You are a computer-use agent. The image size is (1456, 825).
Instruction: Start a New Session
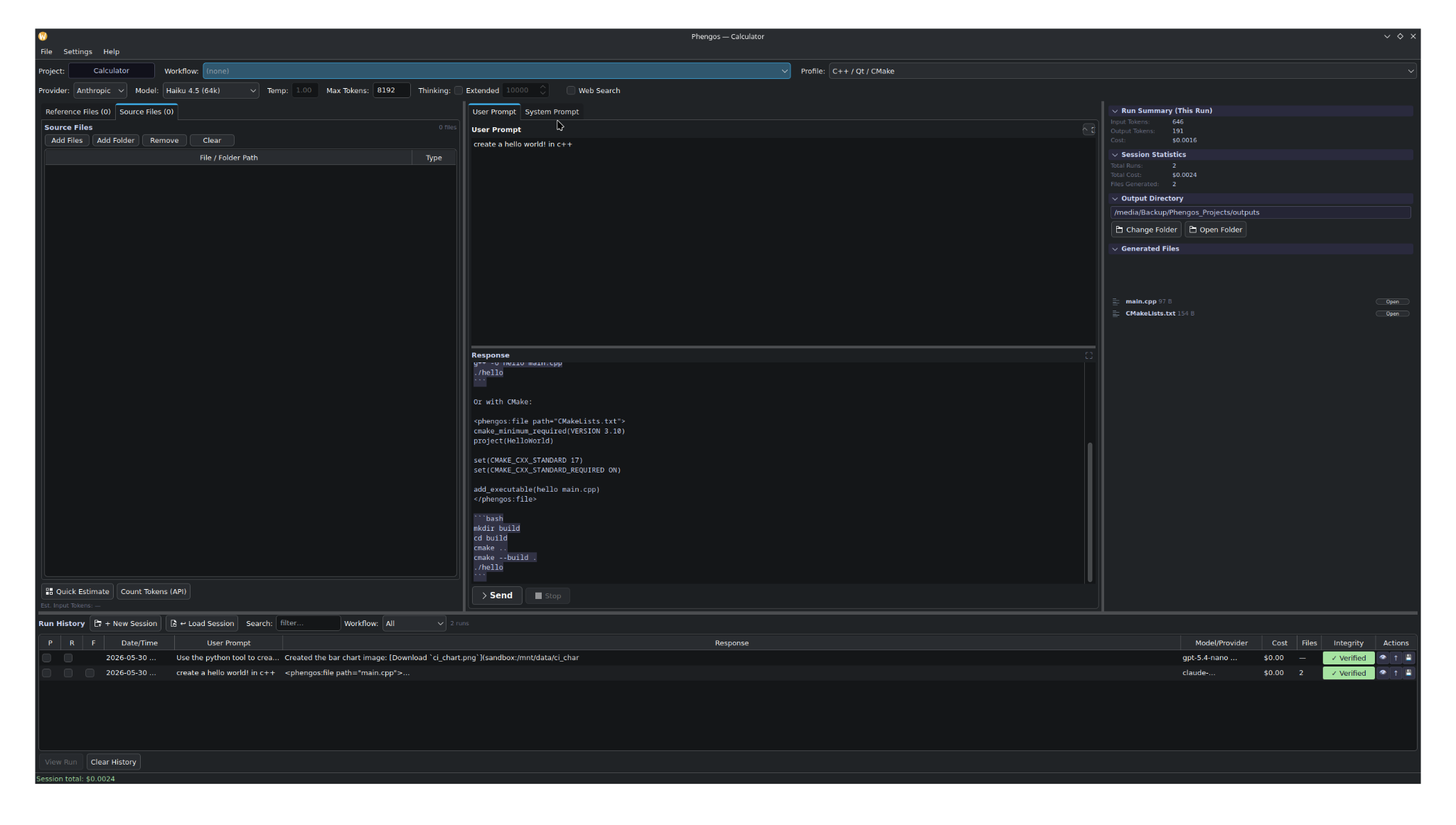[125, 624]
